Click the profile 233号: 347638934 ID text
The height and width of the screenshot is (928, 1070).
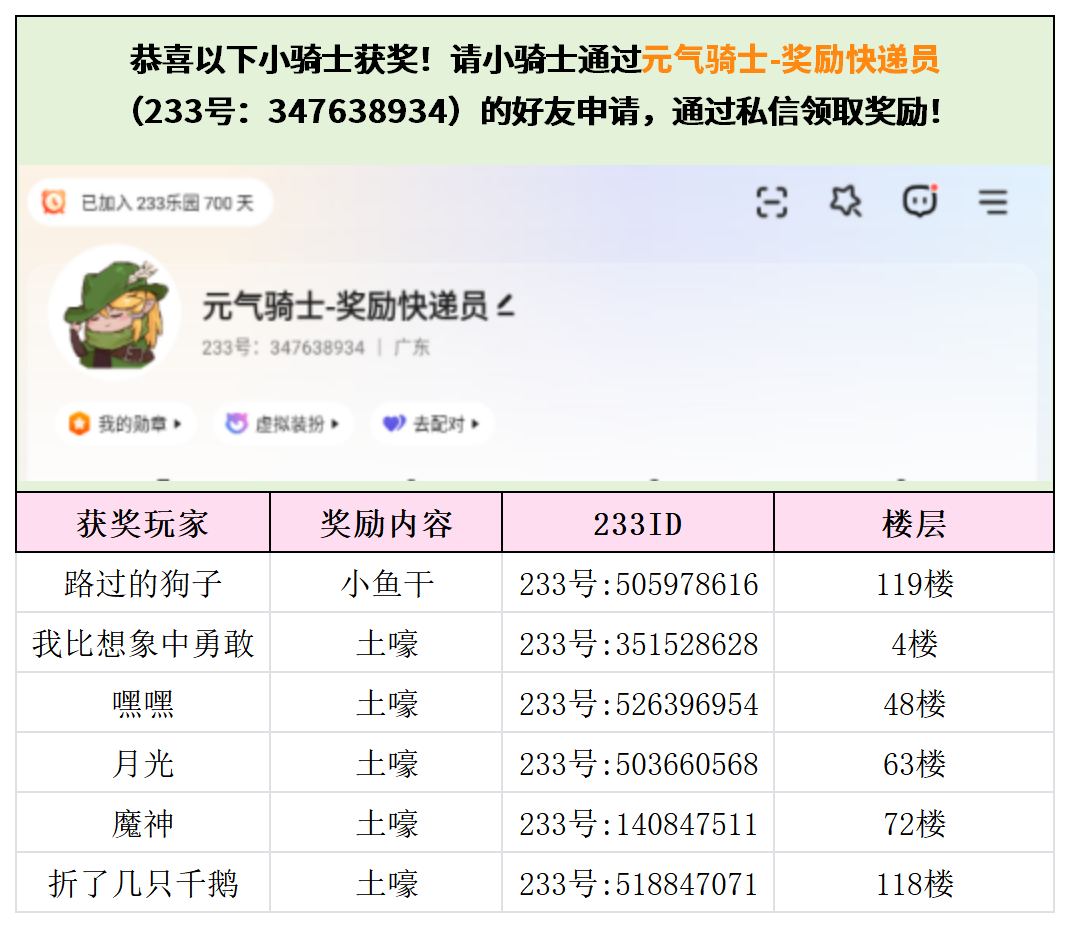point(283,348)
